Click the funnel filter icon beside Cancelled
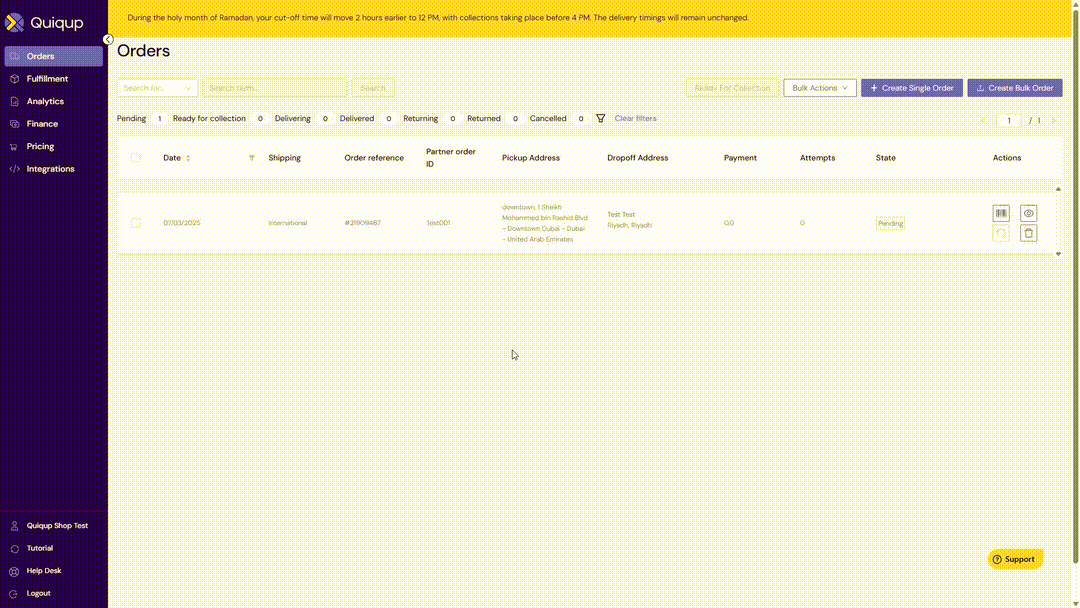This screenshot has height=608, width=1080. click(x=601, y=118)
